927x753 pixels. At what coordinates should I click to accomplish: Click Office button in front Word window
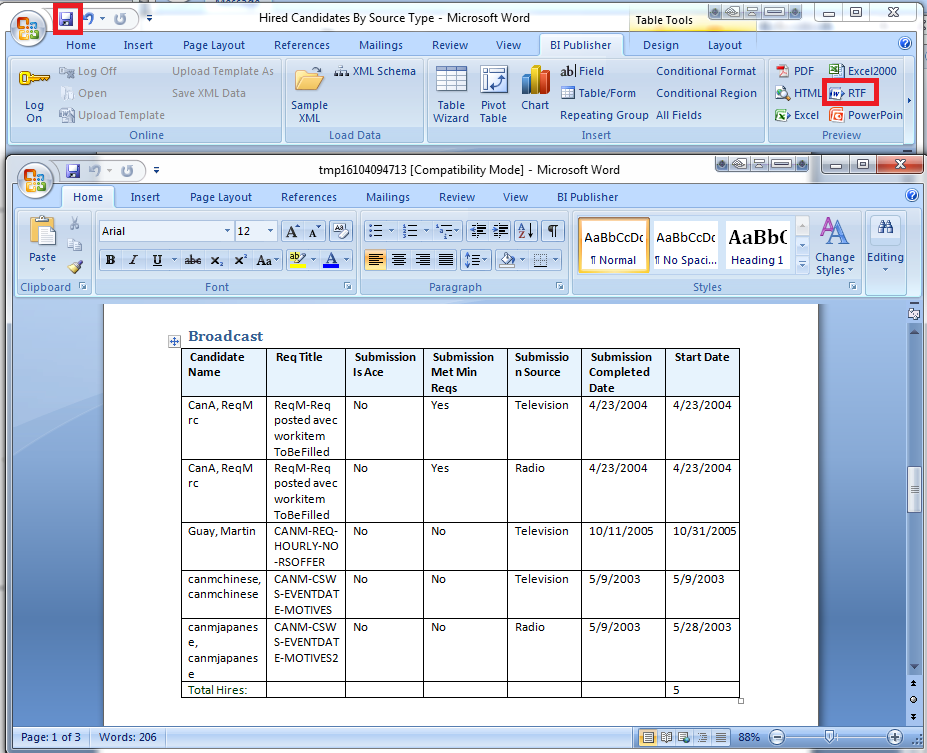[x=34, y=179]
